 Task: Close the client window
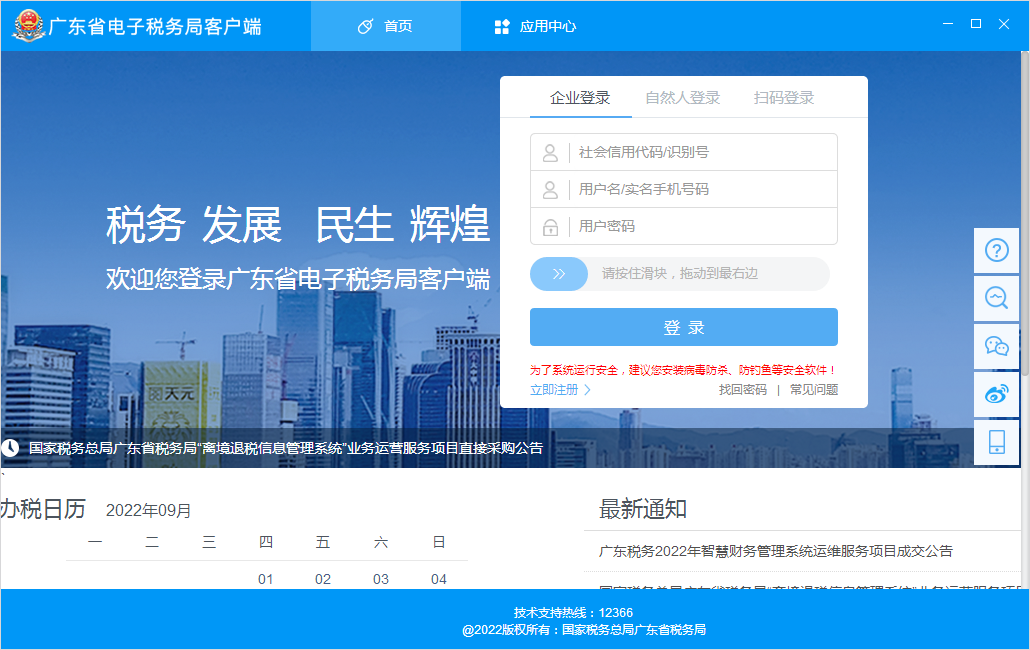(1004, 24)
